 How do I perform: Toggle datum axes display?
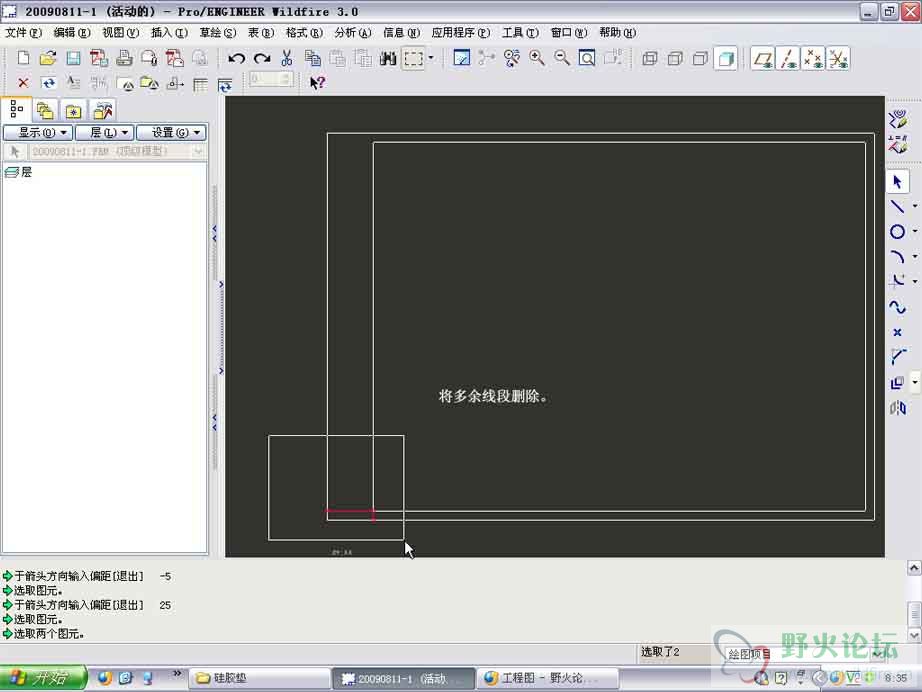[788, 59]
